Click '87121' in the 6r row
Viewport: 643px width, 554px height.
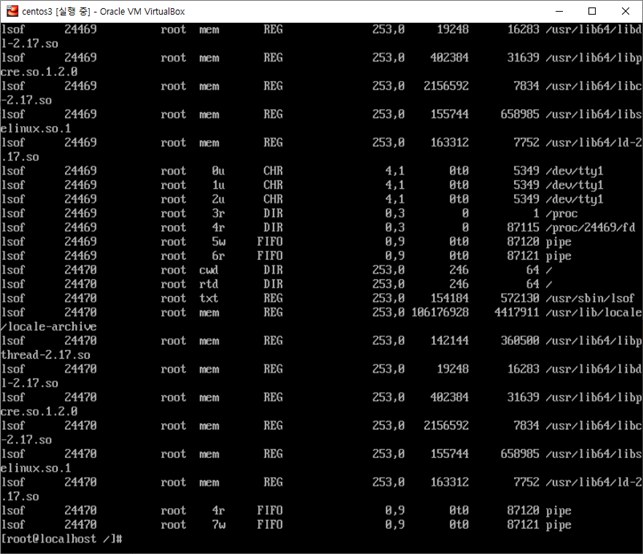(x=523, y=256)
